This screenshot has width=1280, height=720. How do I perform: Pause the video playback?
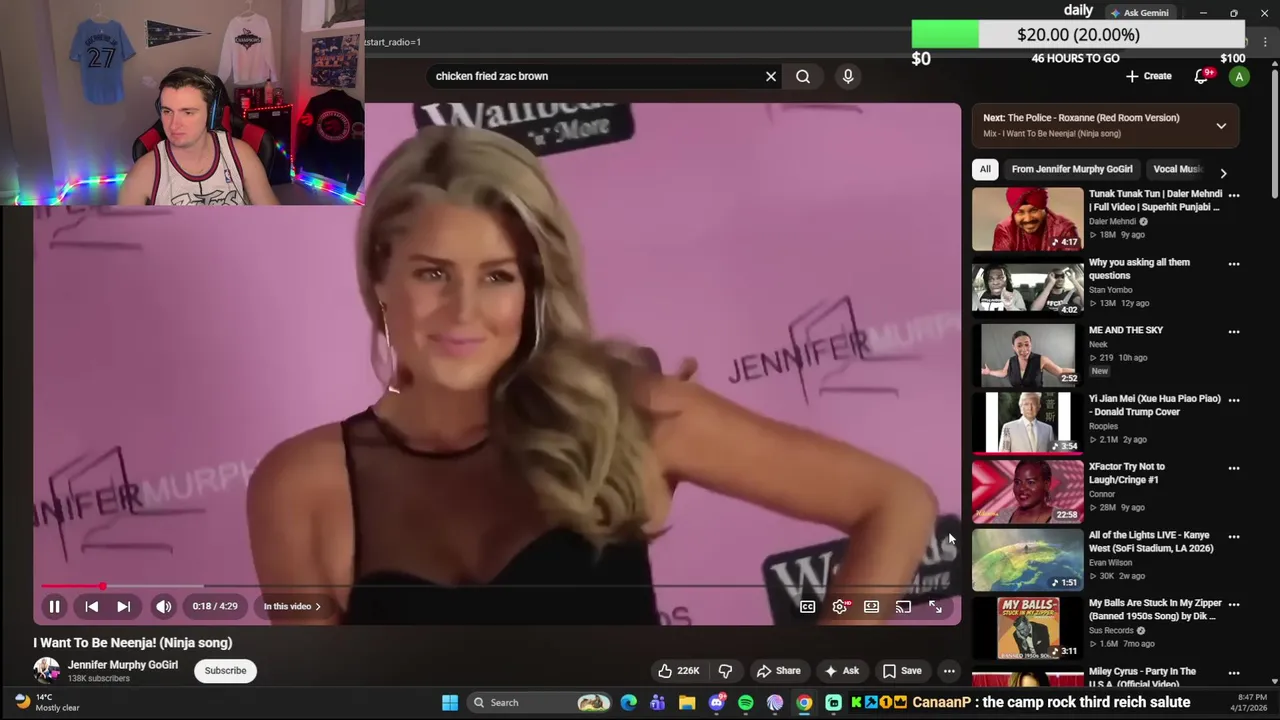tap(55, 606)
